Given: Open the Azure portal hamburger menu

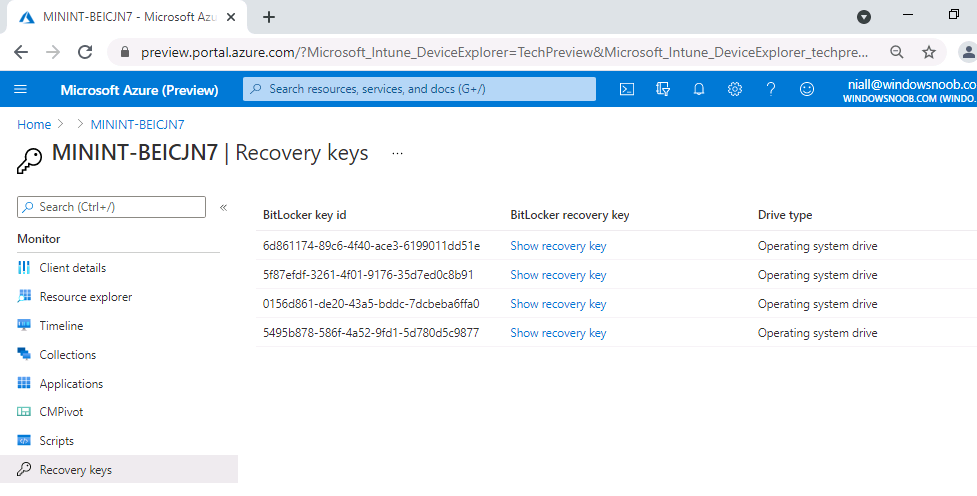Looking at the screenshot, I should click(x=21, y=89).
